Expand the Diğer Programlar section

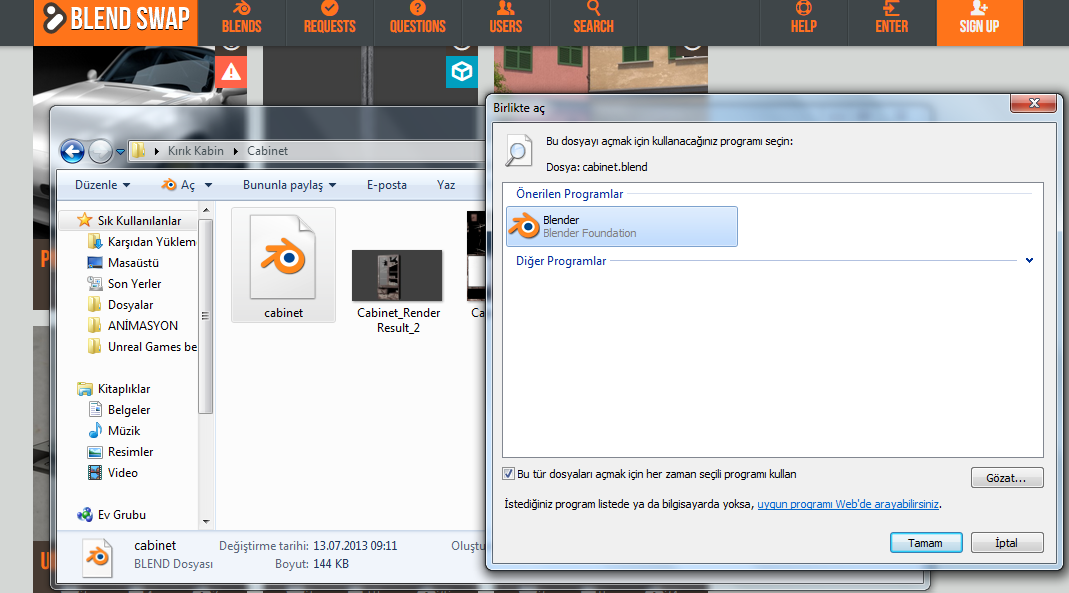[x=1029, y=260]
